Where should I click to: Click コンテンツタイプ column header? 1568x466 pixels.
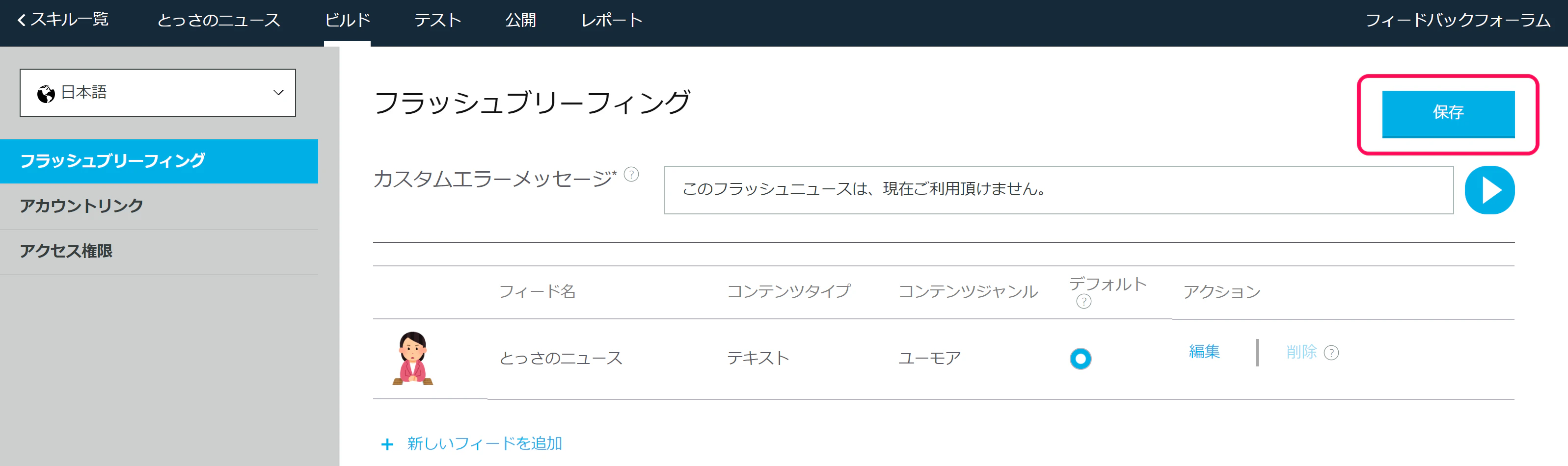pos(789,292)
